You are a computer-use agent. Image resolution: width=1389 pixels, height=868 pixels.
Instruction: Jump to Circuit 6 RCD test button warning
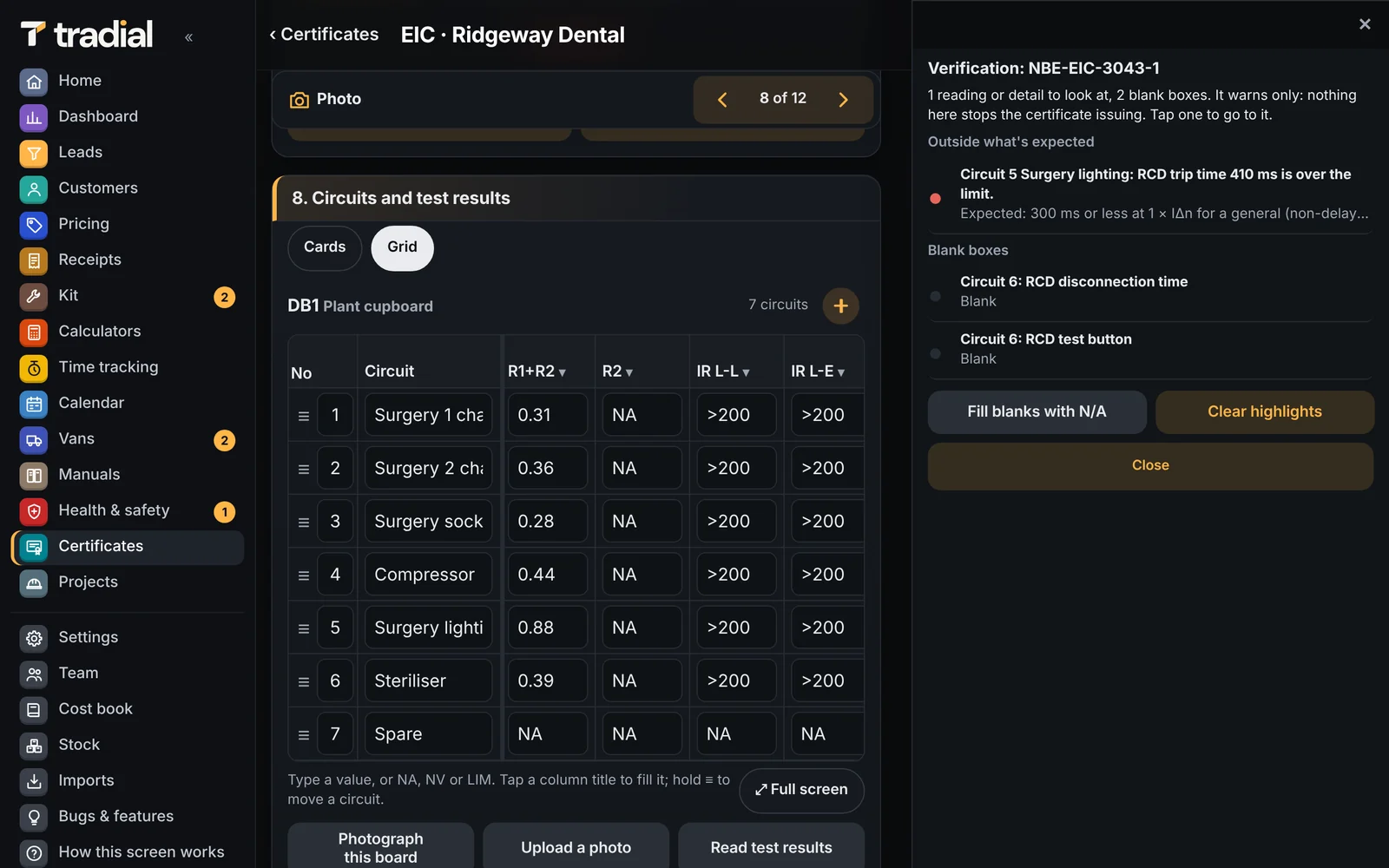pyautogui.click(x=1150, y=350)
